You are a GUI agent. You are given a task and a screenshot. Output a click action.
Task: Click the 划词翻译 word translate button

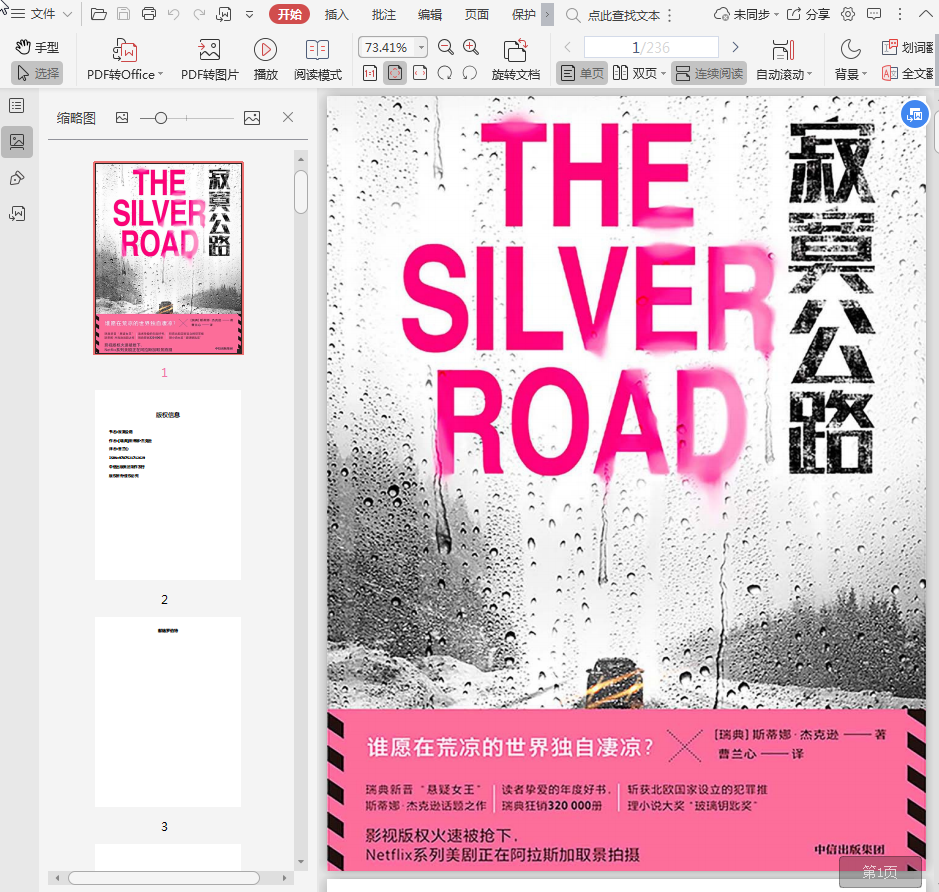point(907,47)
